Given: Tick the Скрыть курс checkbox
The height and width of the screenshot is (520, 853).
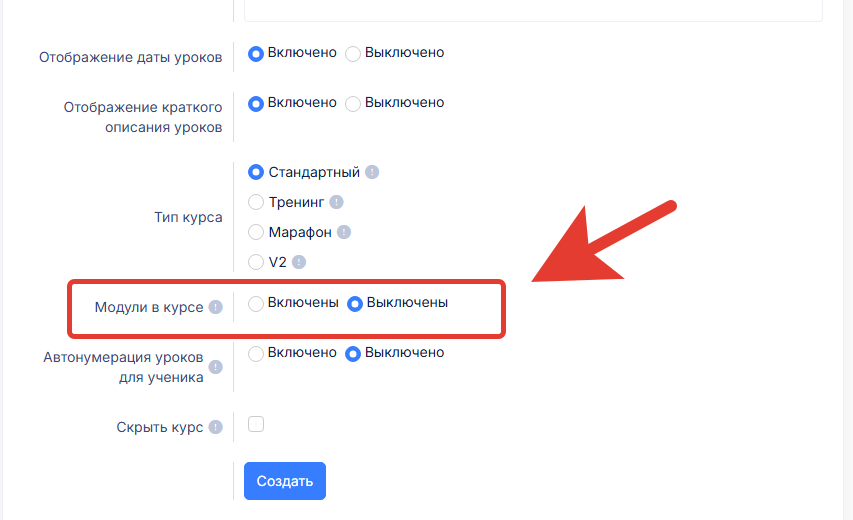Looking at the screenshot, I should point(256,424).
